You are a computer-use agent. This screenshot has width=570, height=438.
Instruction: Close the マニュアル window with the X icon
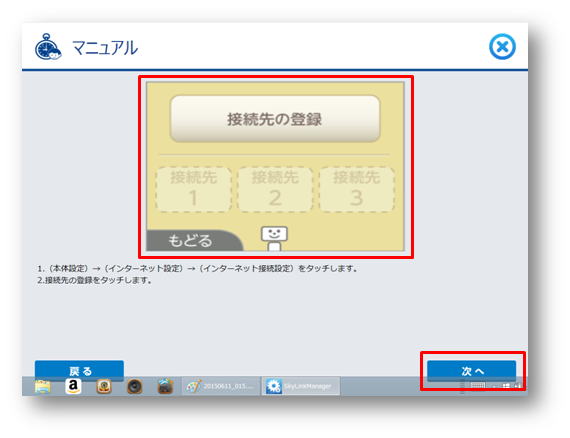[502, 47]
